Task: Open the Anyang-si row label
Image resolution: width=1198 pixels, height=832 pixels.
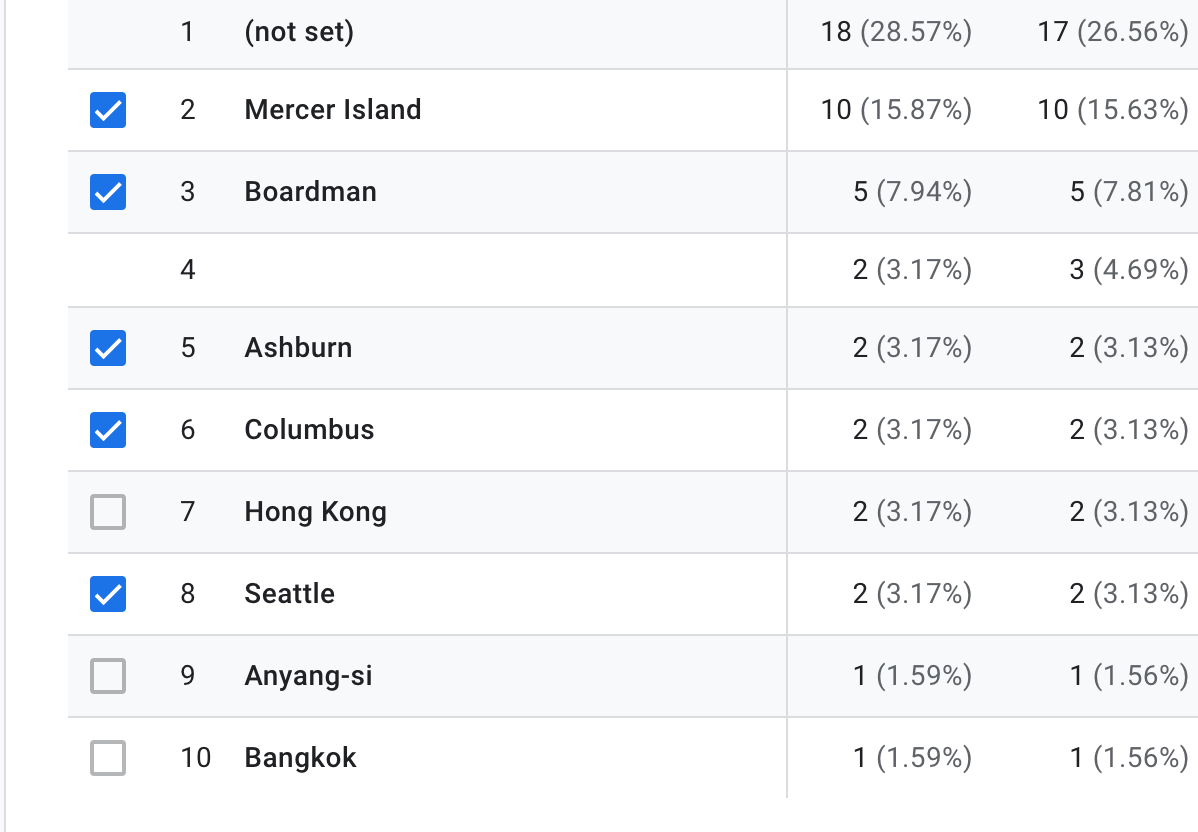Action: 308,676
